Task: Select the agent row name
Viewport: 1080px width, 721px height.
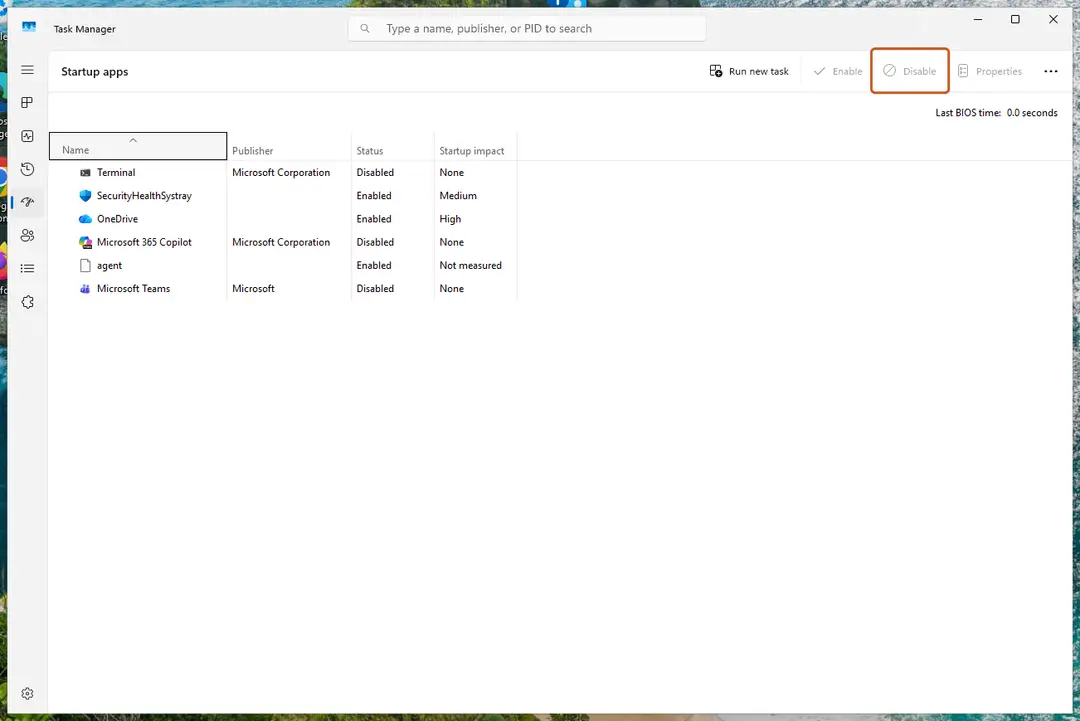Action: point(110,266)
